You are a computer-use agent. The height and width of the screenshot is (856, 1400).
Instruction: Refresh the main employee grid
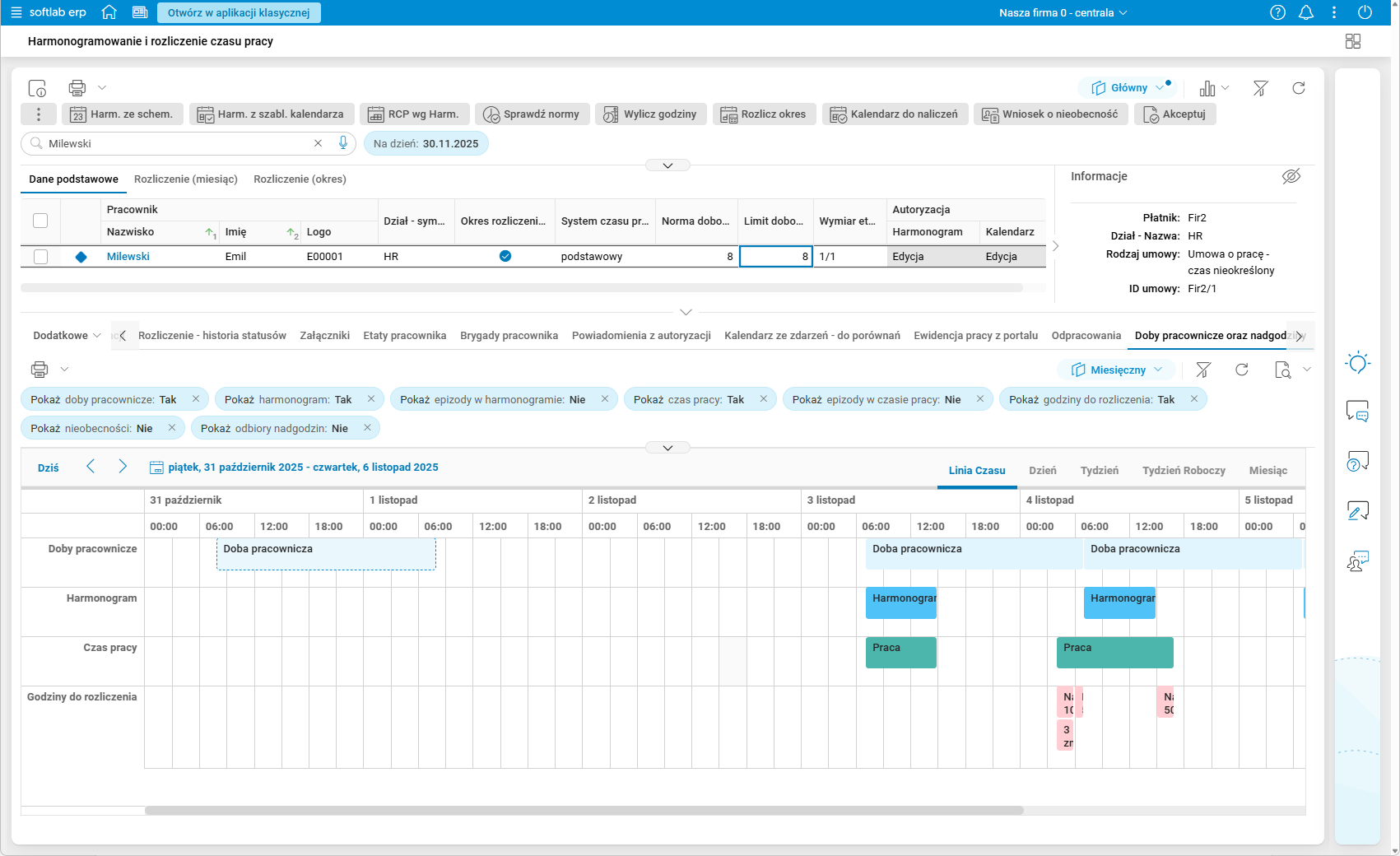click(1299, 88)
